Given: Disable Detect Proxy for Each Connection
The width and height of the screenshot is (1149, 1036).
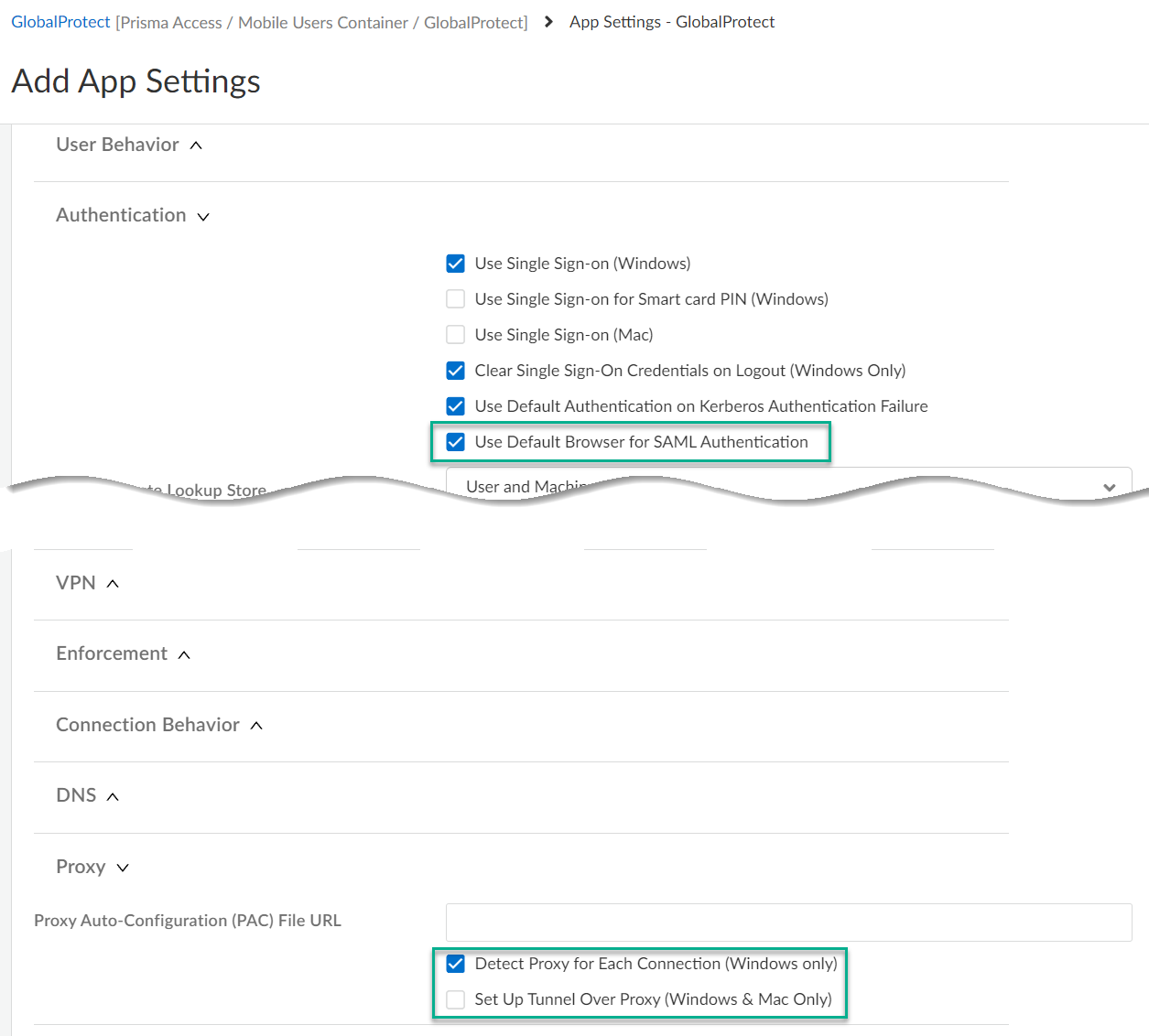Looking at the screenshot, I should (455, 964).
